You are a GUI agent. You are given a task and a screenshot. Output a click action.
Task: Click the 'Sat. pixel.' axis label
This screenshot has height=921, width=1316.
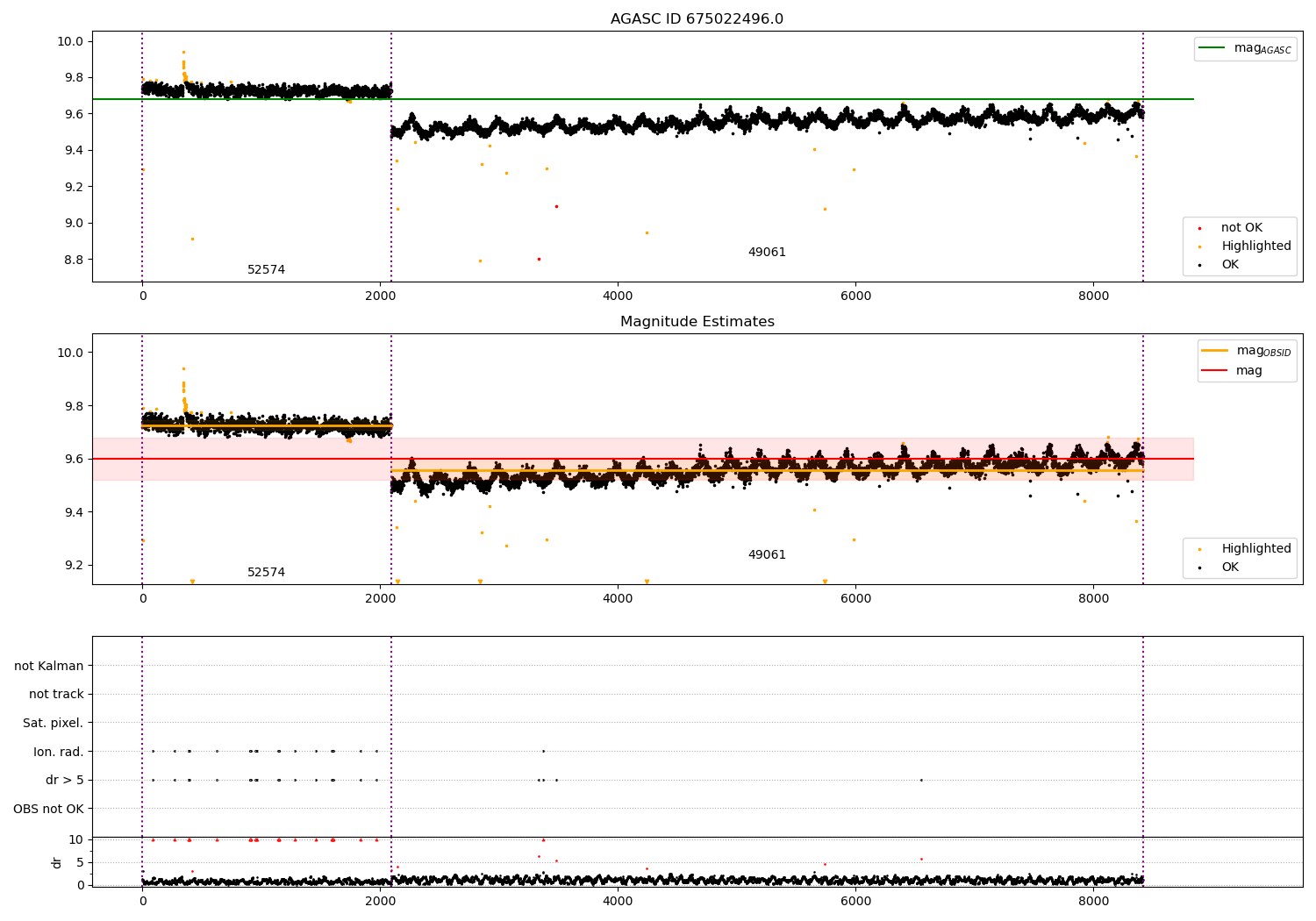coord(54,724)
